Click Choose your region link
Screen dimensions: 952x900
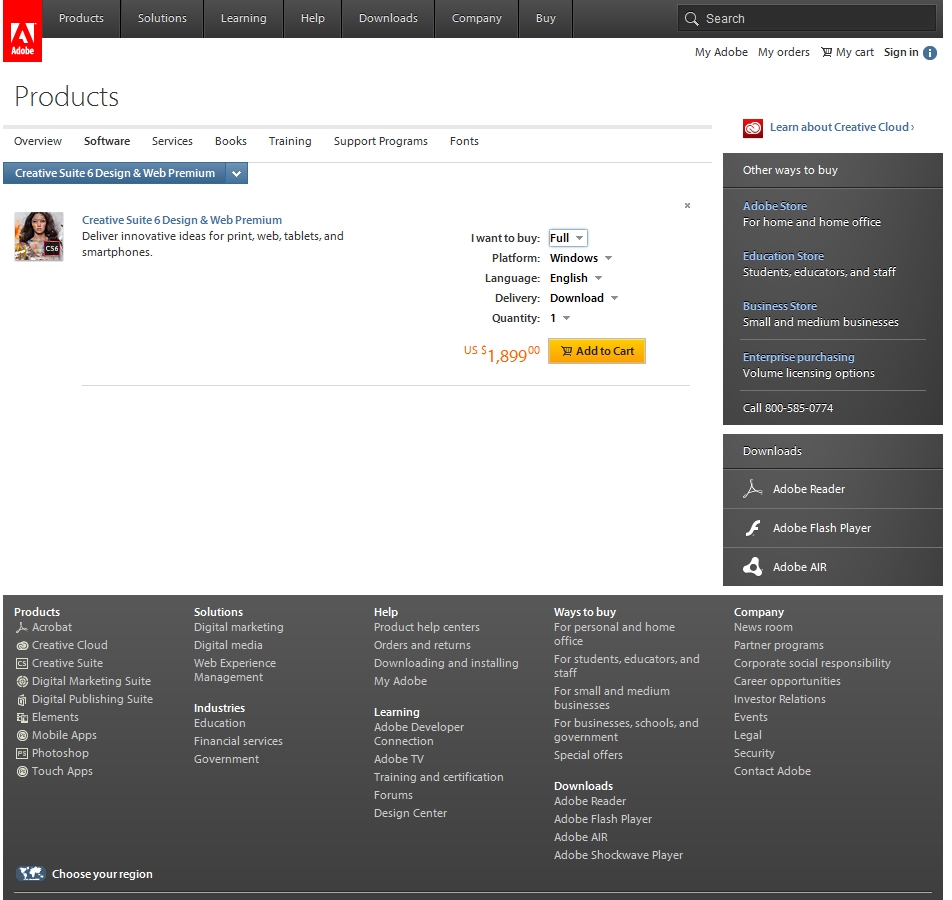(102, 874)
